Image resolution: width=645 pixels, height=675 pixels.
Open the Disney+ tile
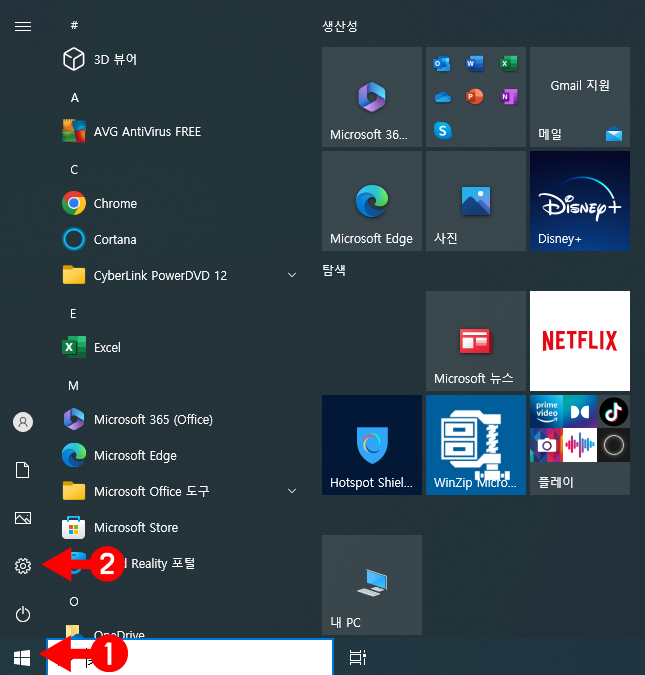click(x=580, y=201)
